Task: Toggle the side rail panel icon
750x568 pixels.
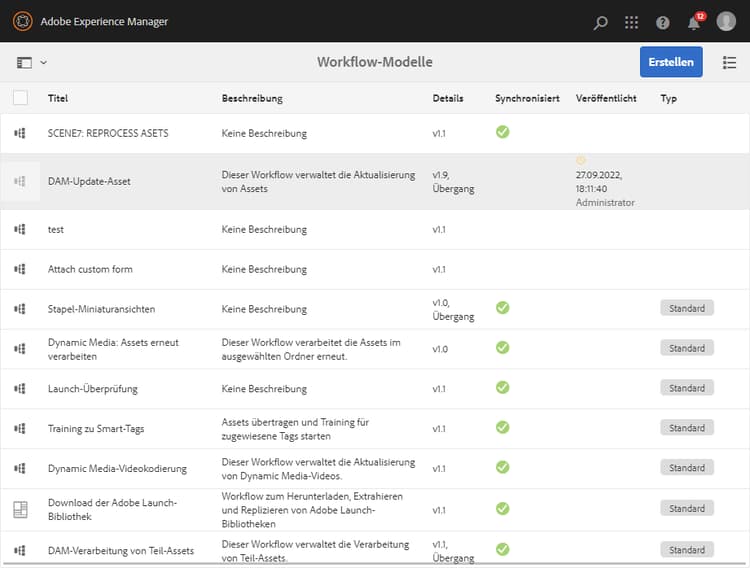Action: [24, 63]
